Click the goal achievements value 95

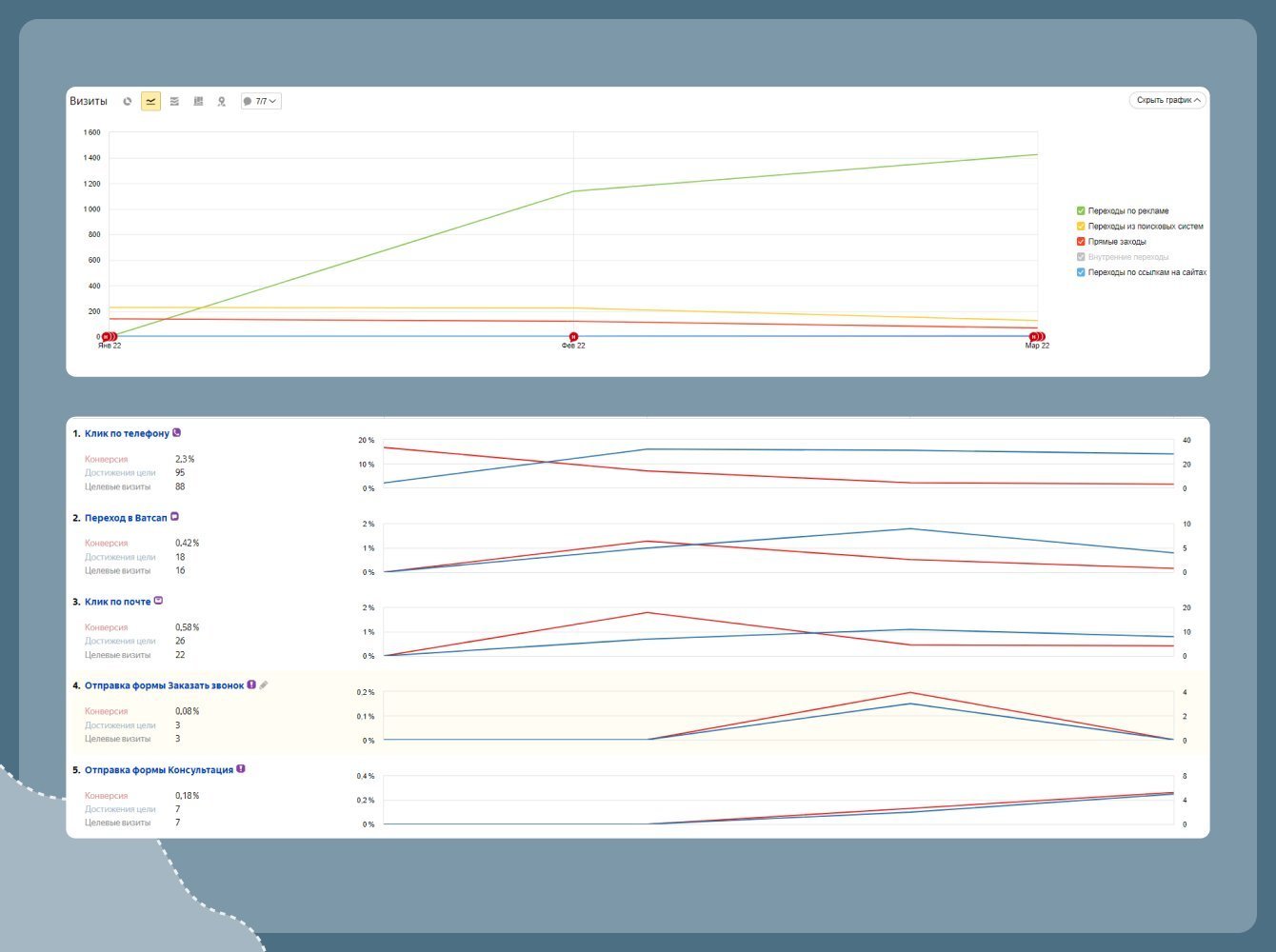[x=180, y=472]
